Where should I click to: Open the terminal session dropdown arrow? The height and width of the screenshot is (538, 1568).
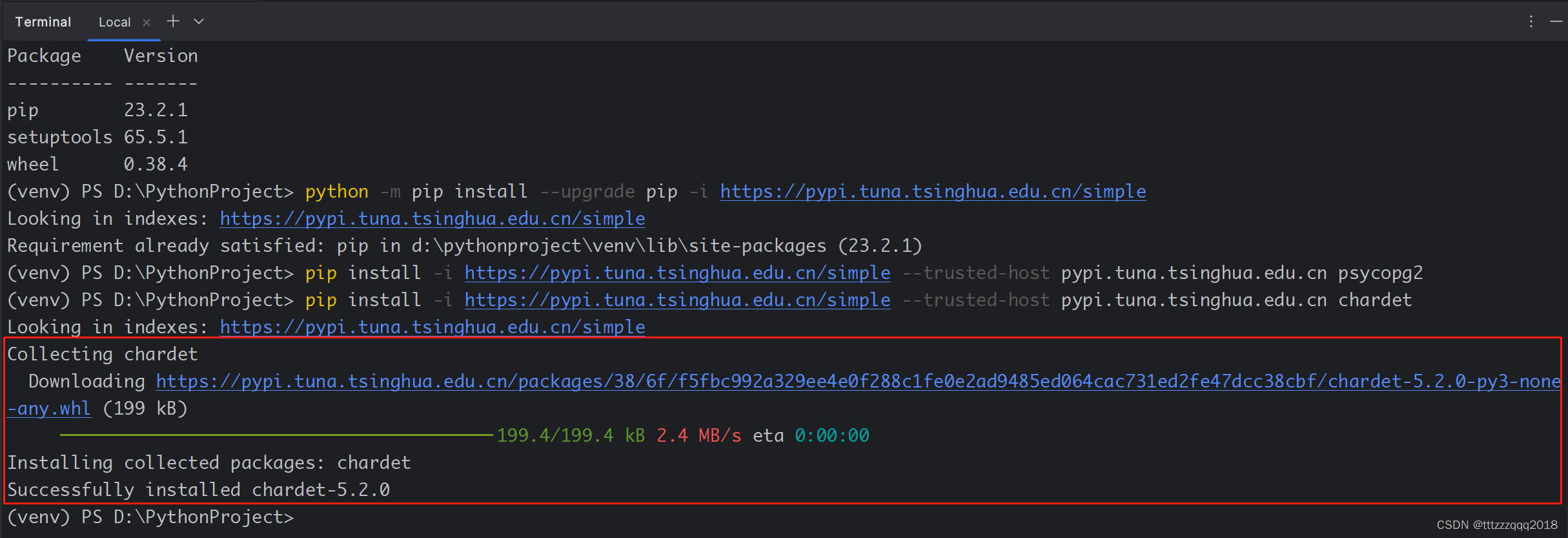(x=199, y=21)
